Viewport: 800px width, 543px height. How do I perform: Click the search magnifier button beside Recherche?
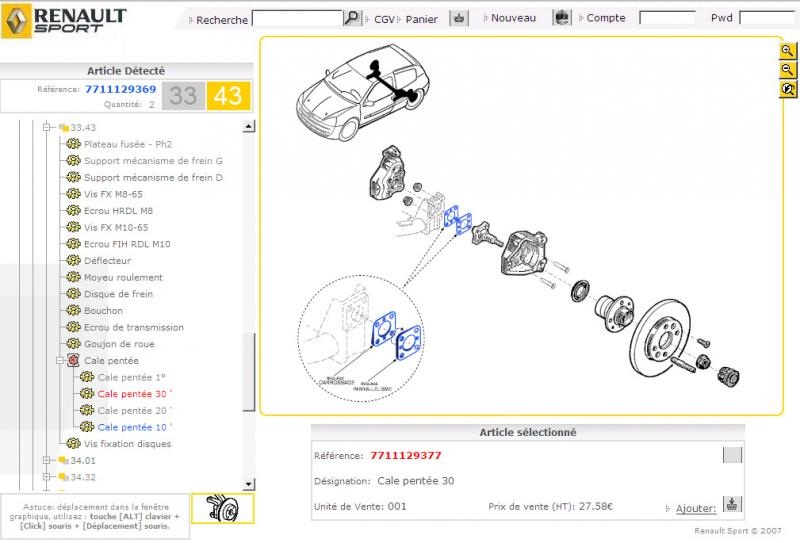[x=351, y=18]
